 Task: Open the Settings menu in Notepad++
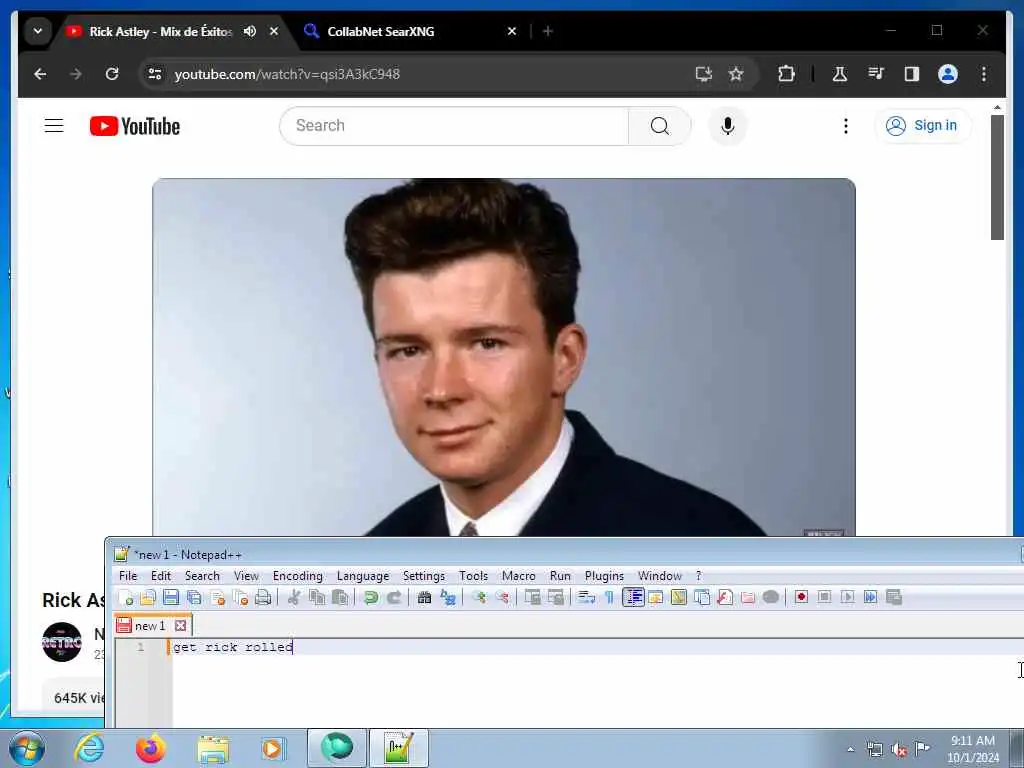[x=424, y=576]
